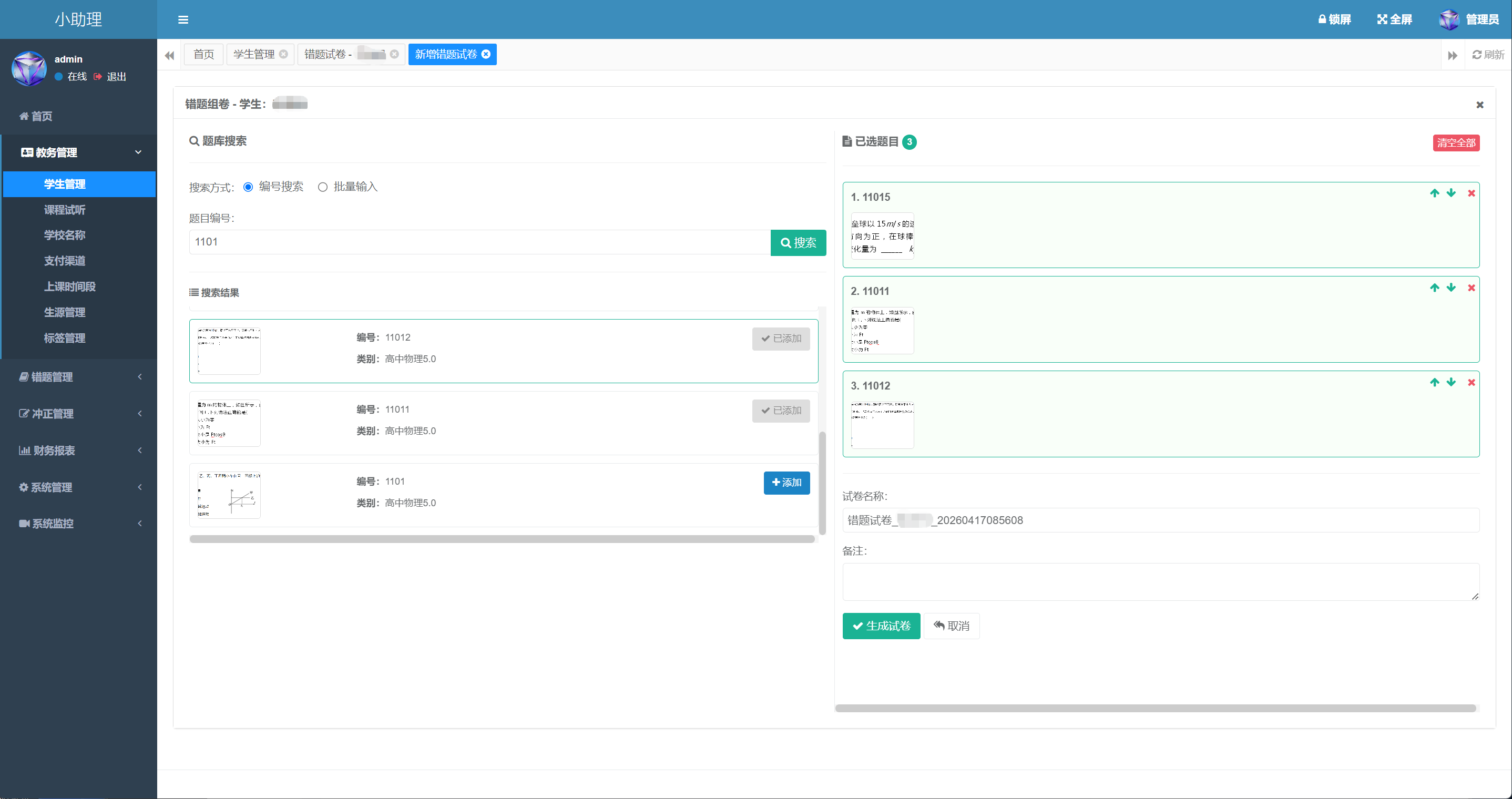Click the green 搜索 button
1512x799 pixels.
click(x=798, y=243)
